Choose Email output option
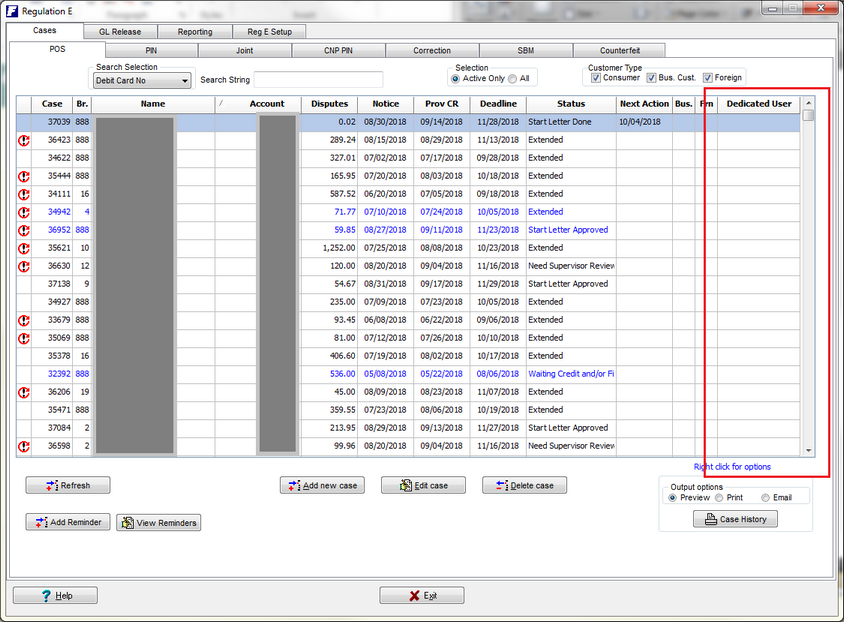 pos(766,497)
